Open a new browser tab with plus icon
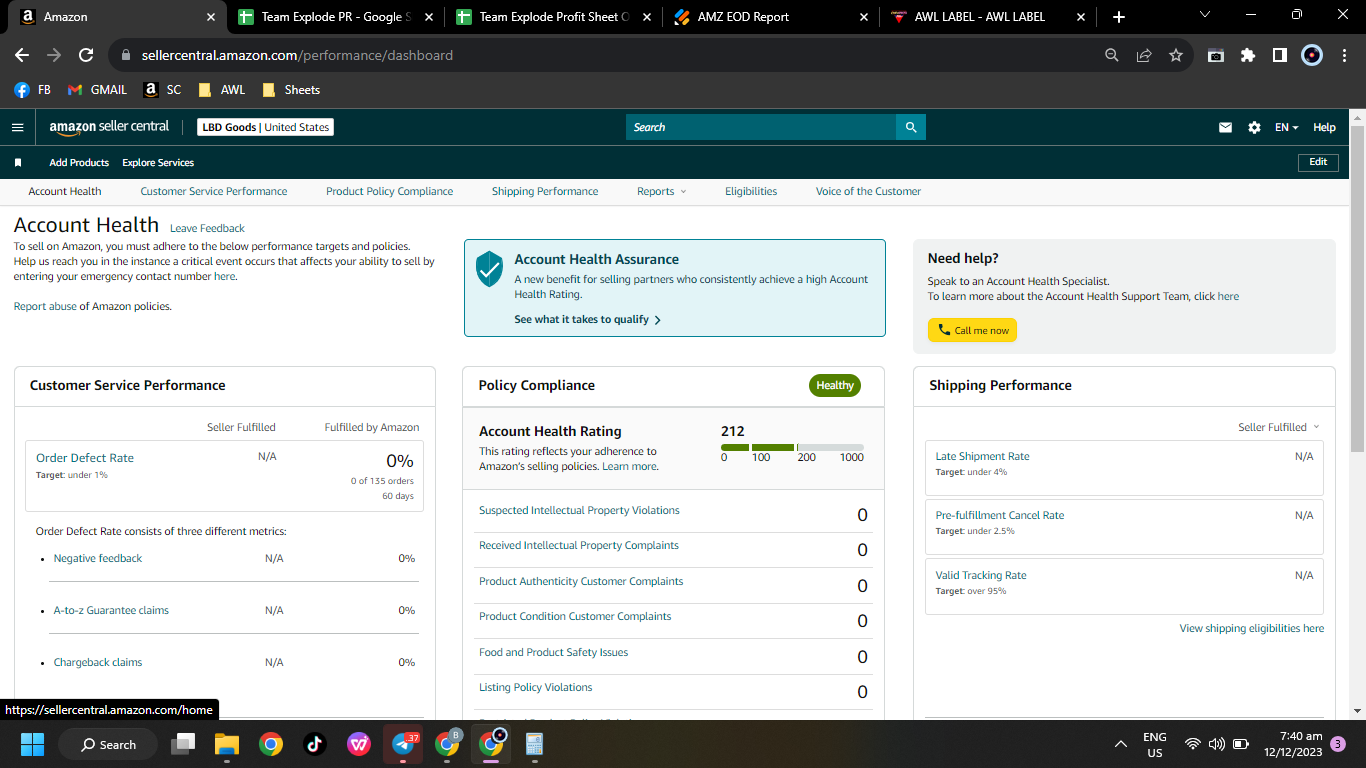1366x768 pixels. [x=1119, y=17]
